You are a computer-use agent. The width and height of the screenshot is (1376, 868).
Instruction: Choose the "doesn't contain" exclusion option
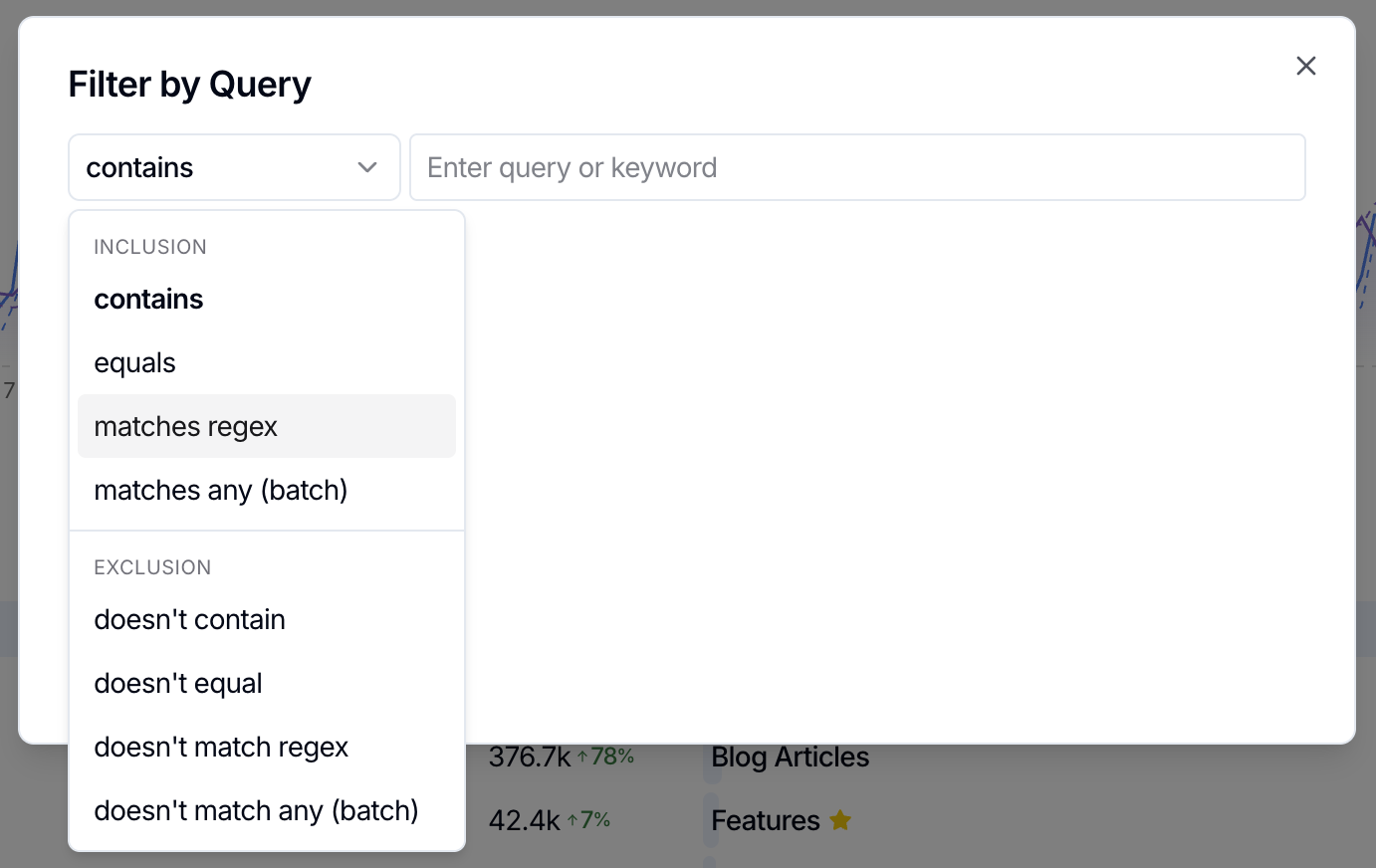click(189, 619)
